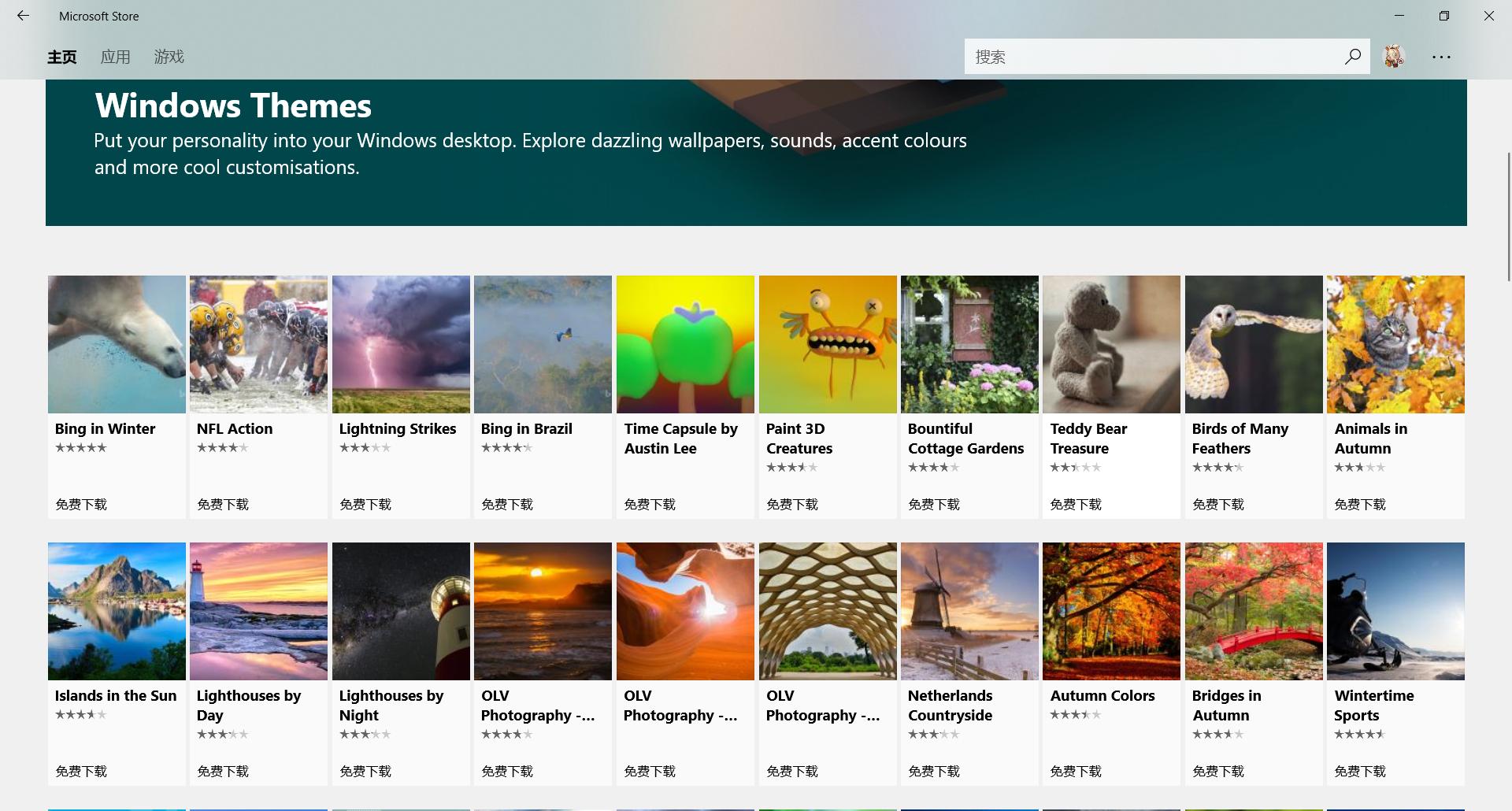Viewport: 1512px width, 811px height.
Task: Click inside the 搜索 search field
Action: coord(1150,57)
